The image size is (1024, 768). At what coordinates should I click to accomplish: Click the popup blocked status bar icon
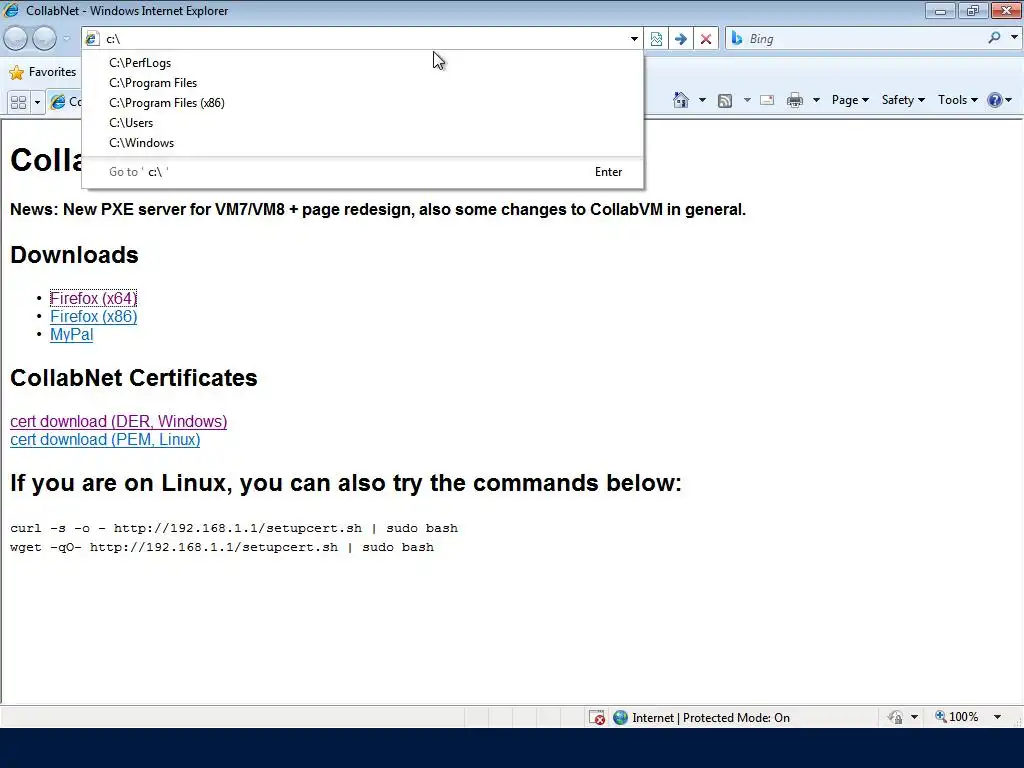(597, 718)
